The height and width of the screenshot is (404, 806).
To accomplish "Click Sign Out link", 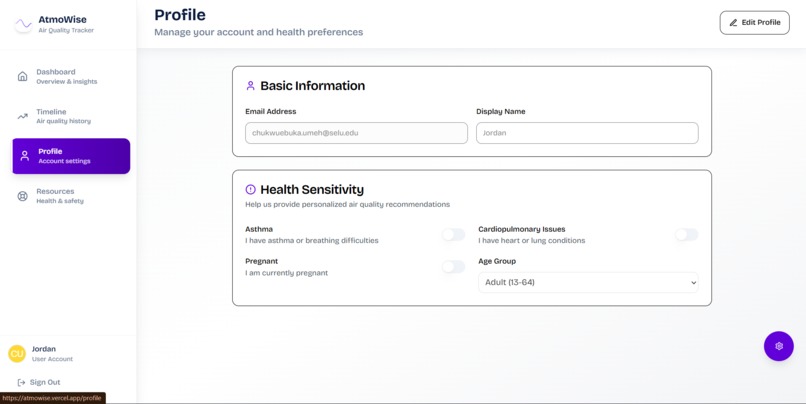I will pos(39,382).
